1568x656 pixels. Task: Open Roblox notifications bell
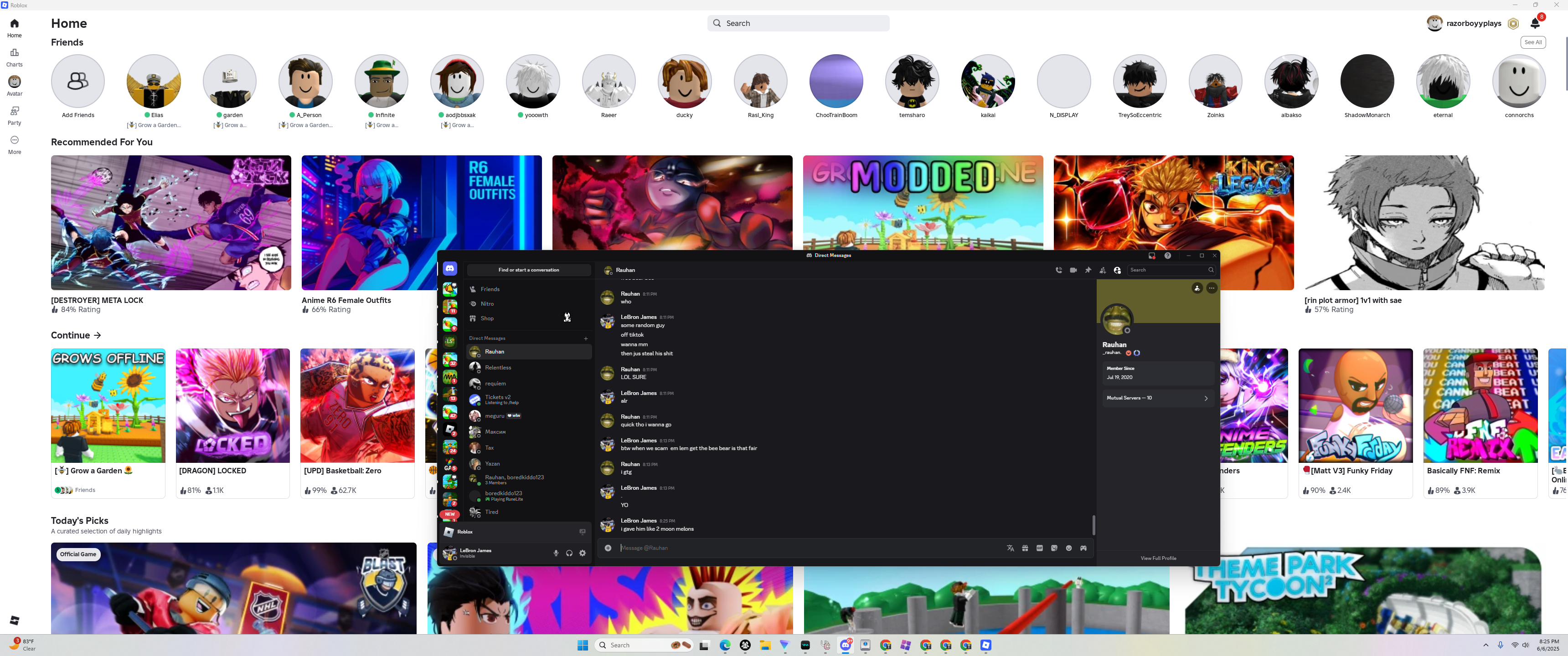[1535, 23]
